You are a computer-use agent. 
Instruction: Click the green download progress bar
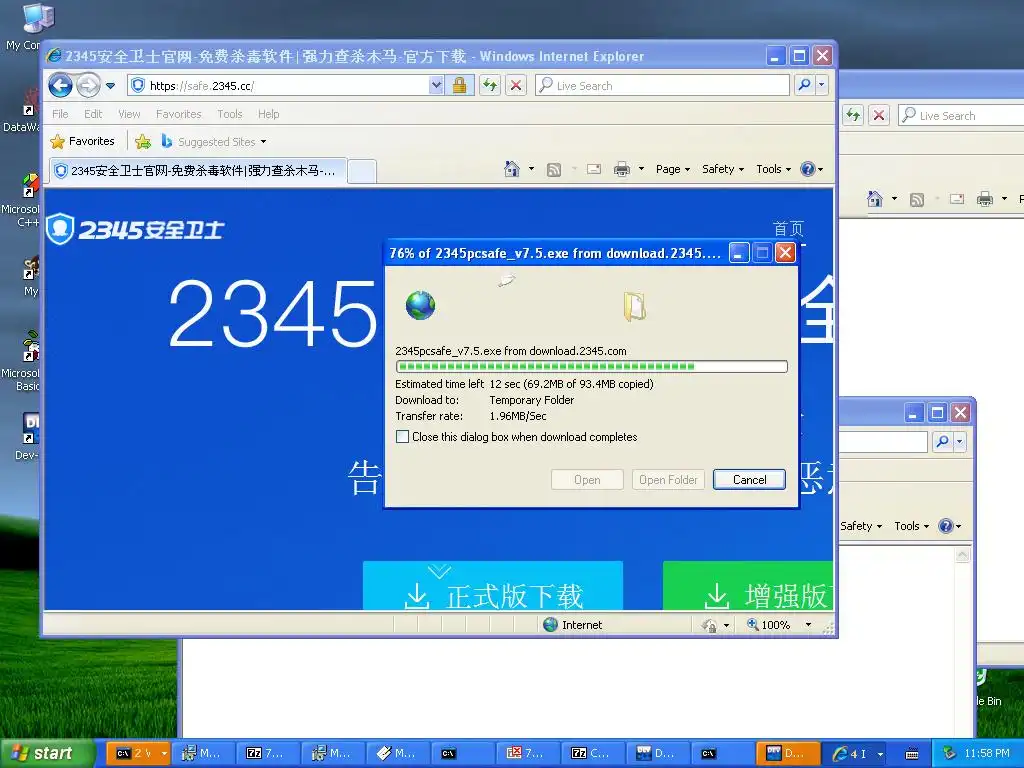(x=592, y=367)
